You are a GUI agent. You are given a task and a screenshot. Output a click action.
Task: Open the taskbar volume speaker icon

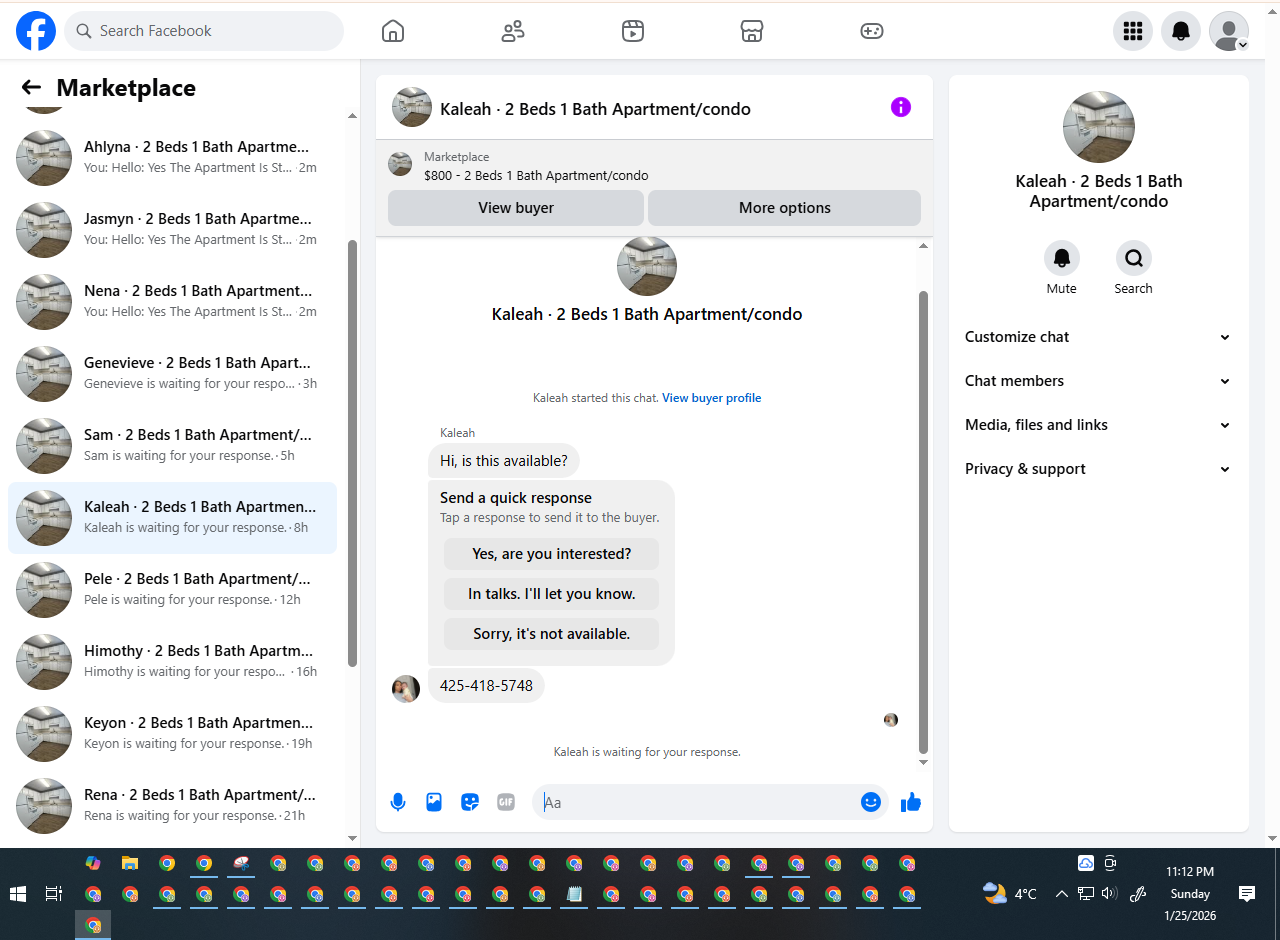pos(1109,894)
